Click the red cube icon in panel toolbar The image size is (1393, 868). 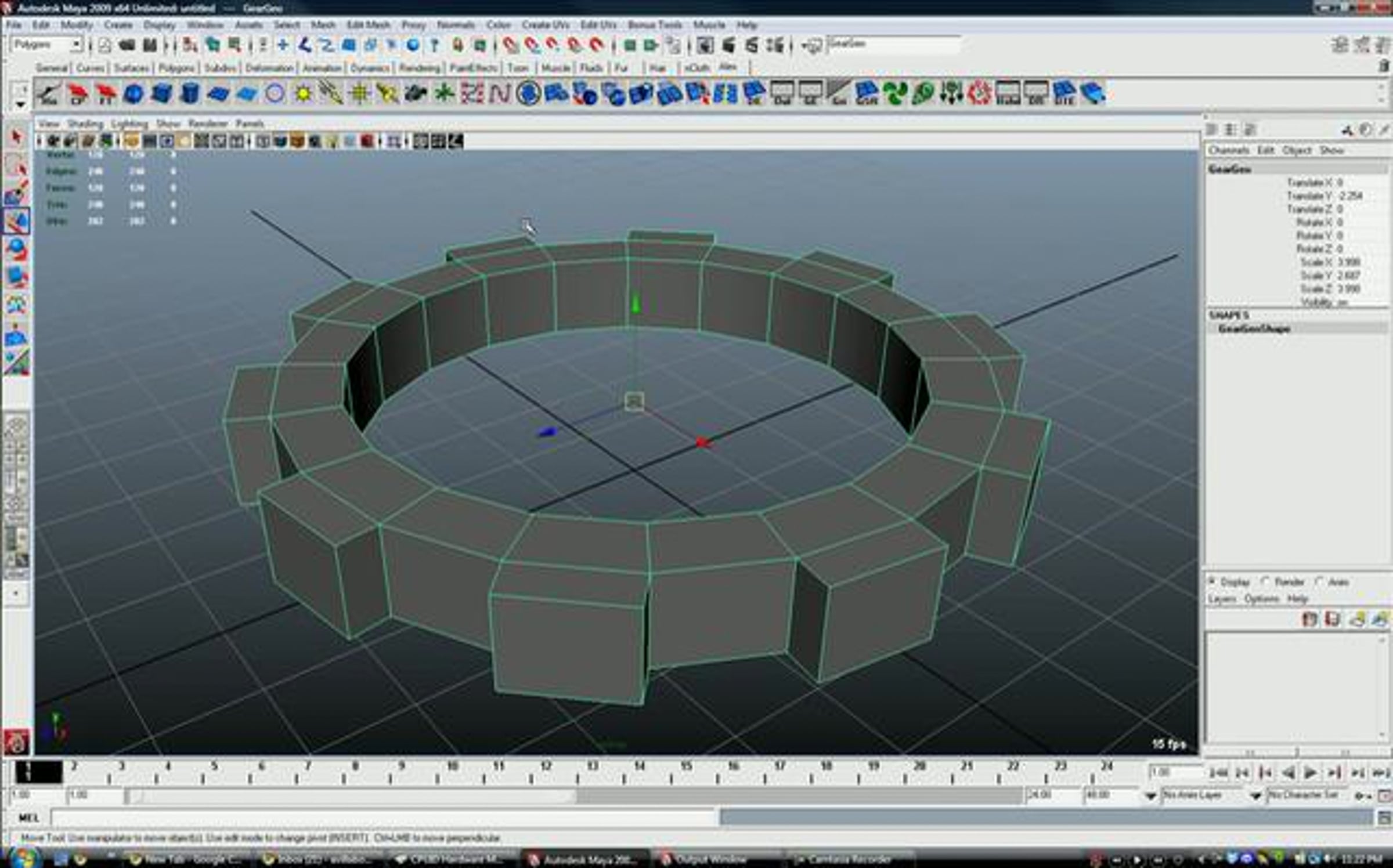367,141
